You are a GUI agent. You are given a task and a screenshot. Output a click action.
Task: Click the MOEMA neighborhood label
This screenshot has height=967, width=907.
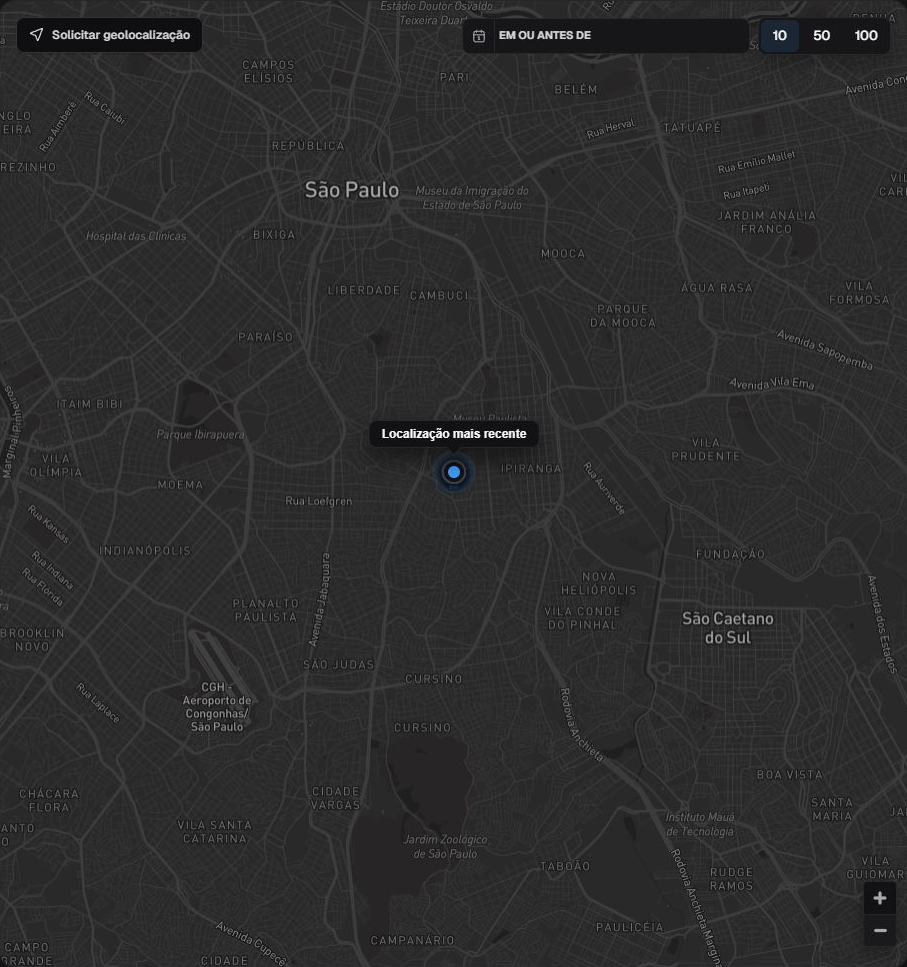[x=180, y=485]
